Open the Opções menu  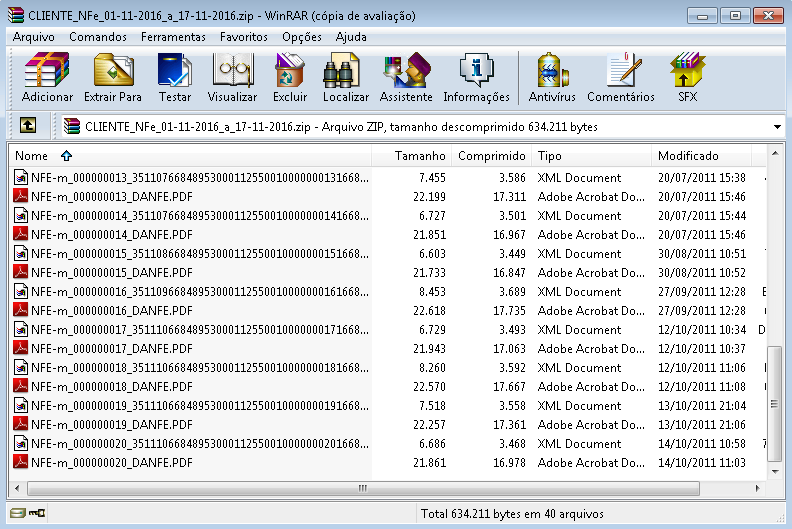click(302, 37)
